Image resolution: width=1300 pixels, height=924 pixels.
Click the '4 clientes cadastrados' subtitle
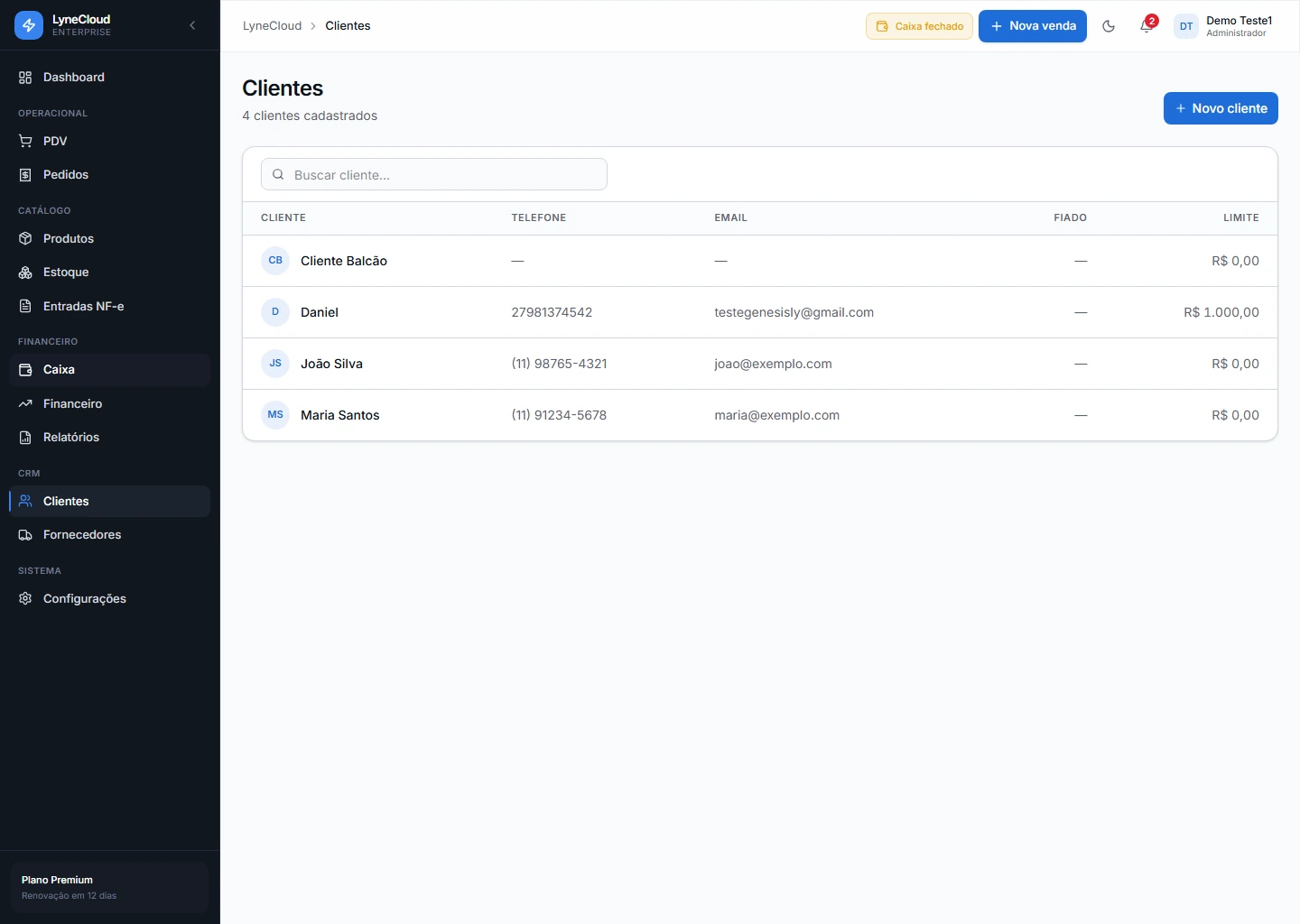click(310, 115)
